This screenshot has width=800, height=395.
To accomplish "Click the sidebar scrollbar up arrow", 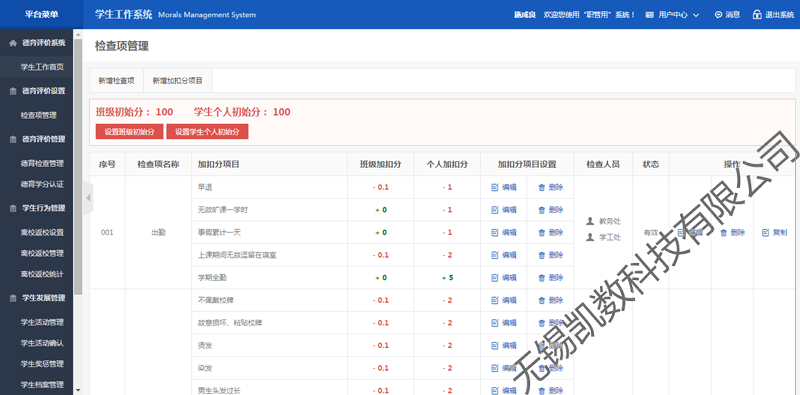I will (78, 35).
